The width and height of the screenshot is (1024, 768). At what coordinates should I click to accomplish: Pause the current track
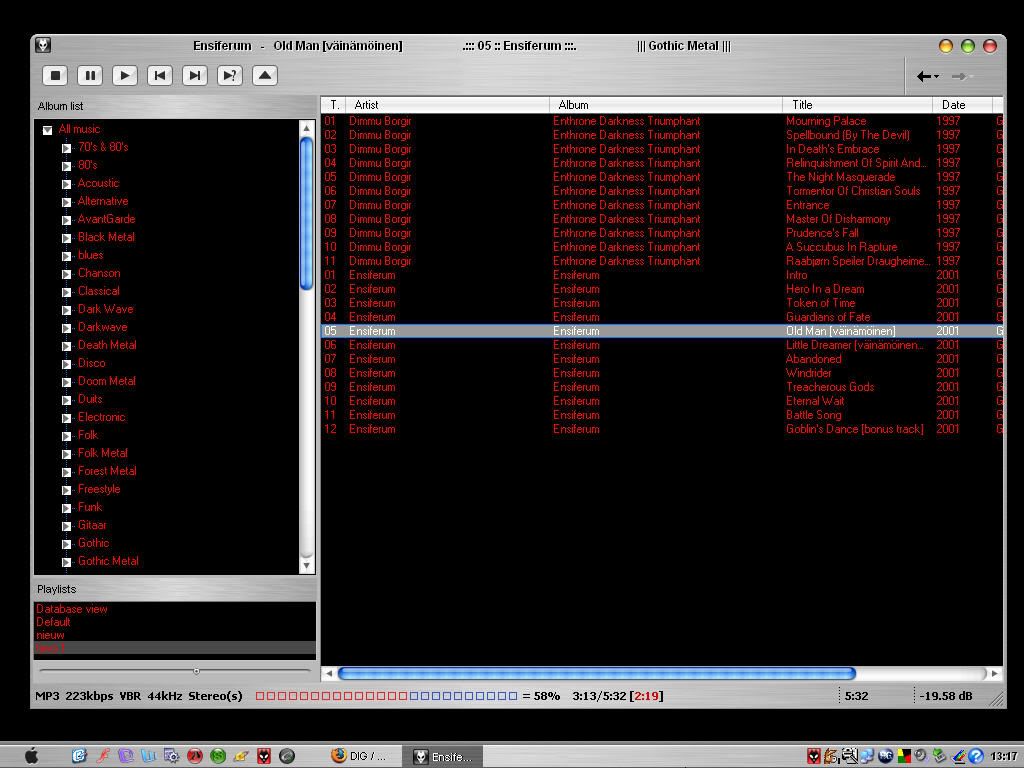click(x=90, y=76)
